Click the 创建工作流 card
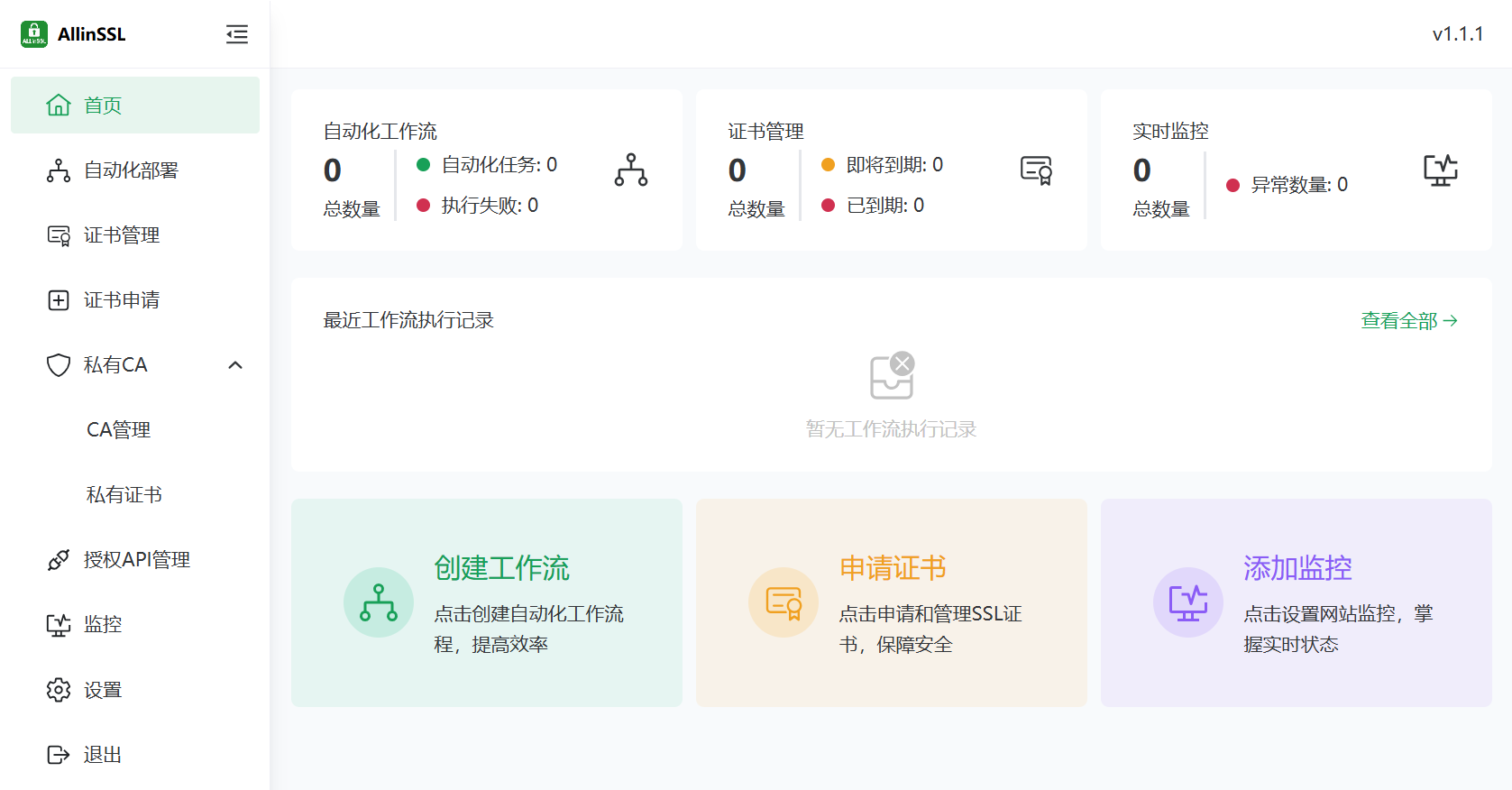This screenshot has width=1512, height=790. (486, 602)
